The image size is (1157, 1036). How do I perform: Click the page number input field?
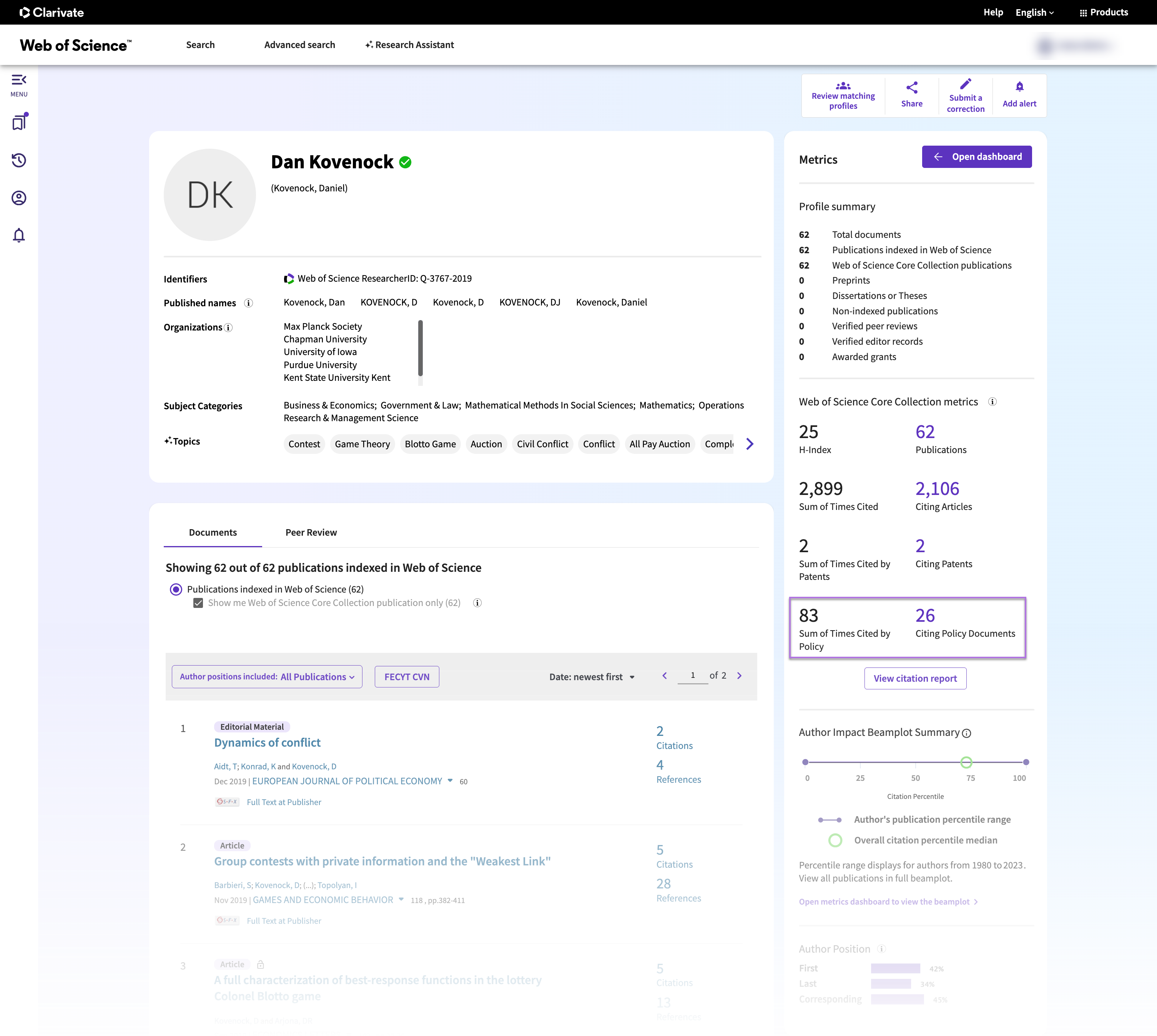coord(692,676)
